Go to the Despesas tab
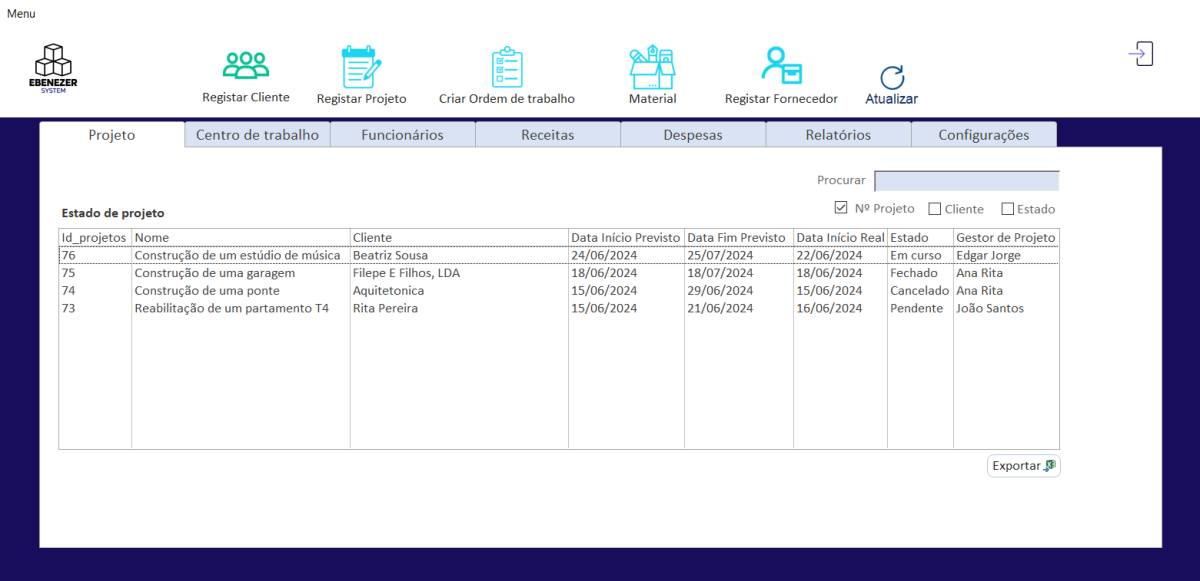 click(x=693, y=135)
